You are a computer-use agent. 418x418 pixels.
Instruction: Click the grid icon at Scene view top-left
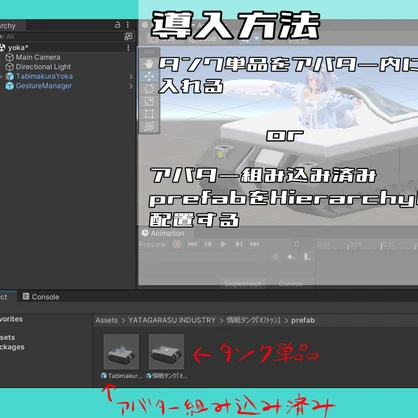pyautogui.click(x=144, y=25)
